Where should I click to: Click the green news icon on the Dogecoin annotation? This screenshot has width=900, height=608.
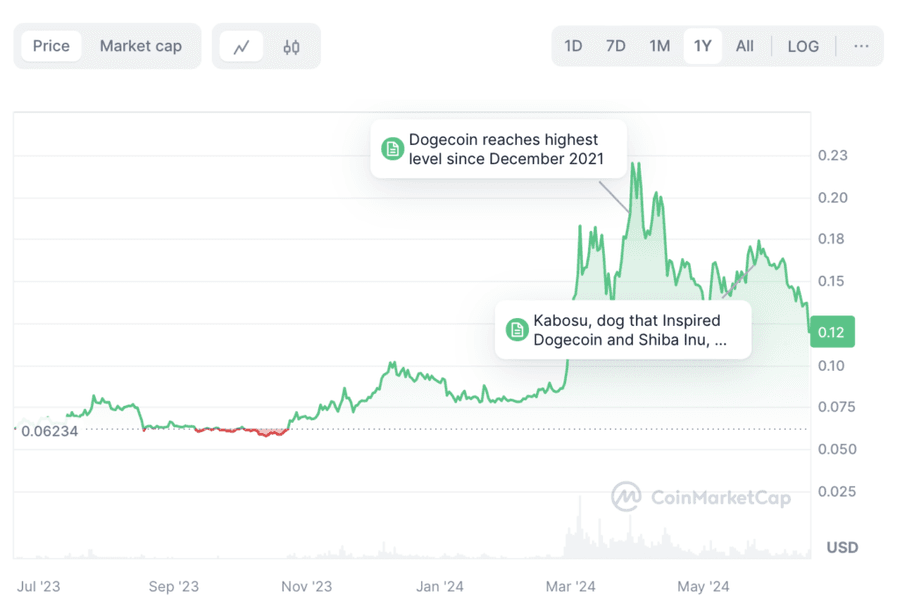click(394, 149)
